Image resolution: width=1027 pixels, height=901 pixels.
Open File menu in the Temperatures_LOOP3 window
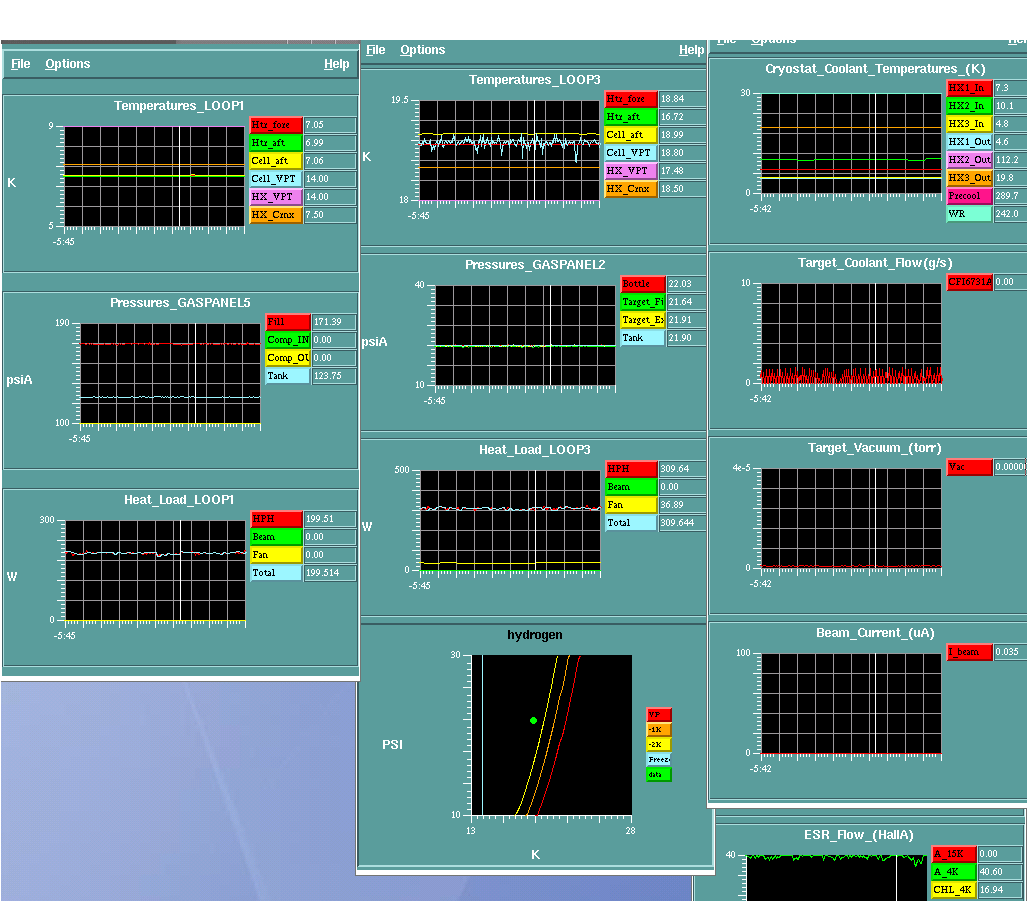(x=375, y=50)
